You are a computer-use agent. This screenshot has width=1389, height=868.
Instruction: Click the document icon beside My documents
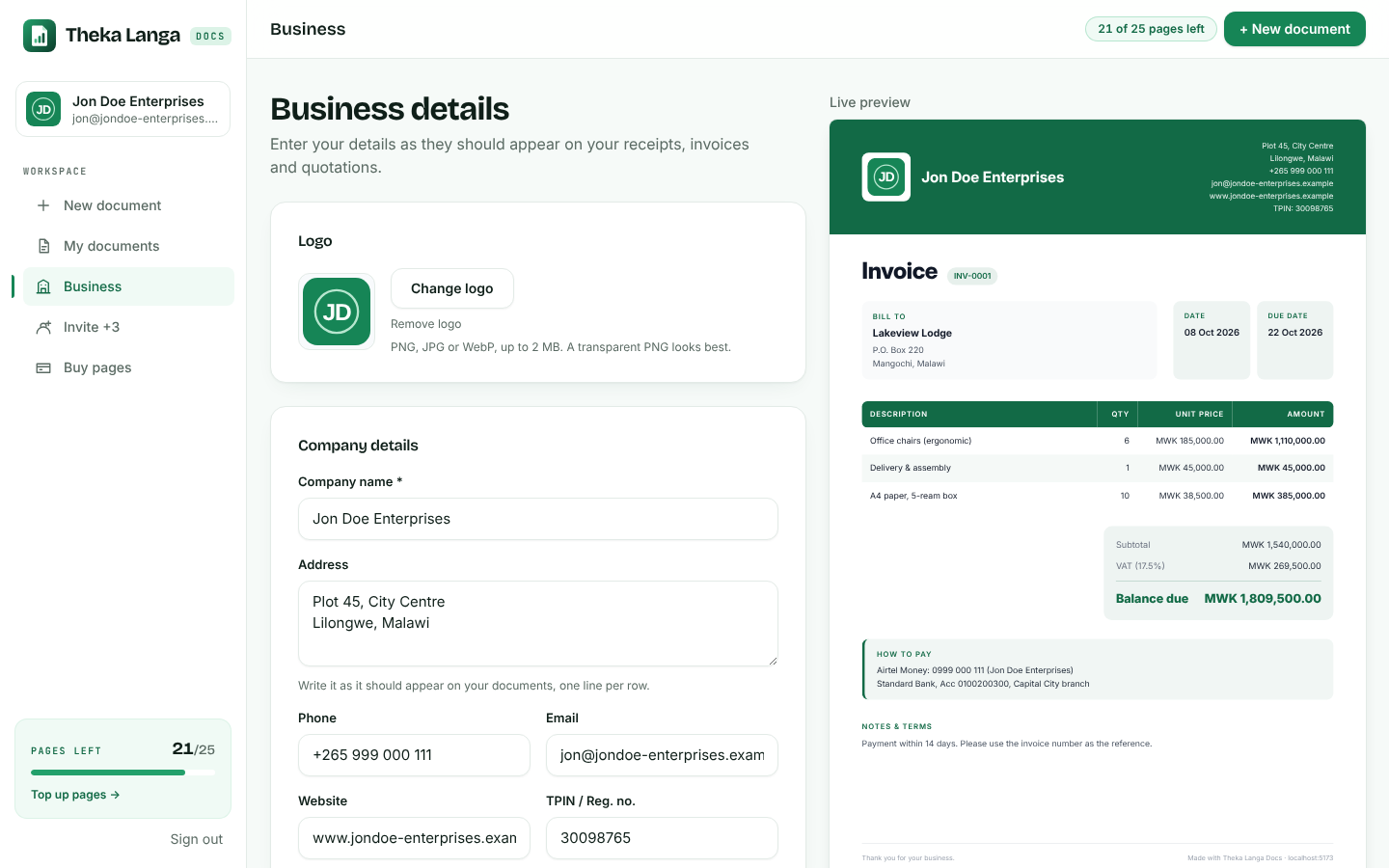pos(43,246)
